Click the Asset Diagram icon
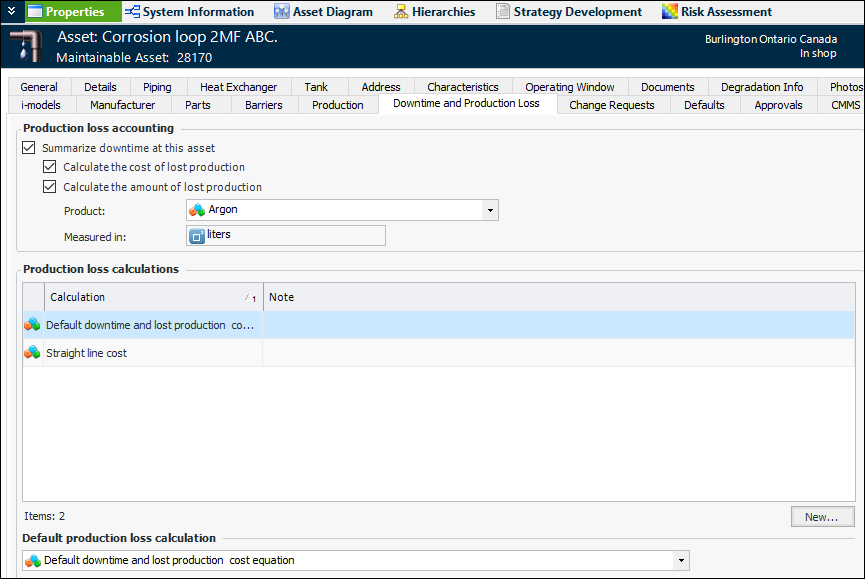Screen dimensions: 865x579 (x=282, y=12)
